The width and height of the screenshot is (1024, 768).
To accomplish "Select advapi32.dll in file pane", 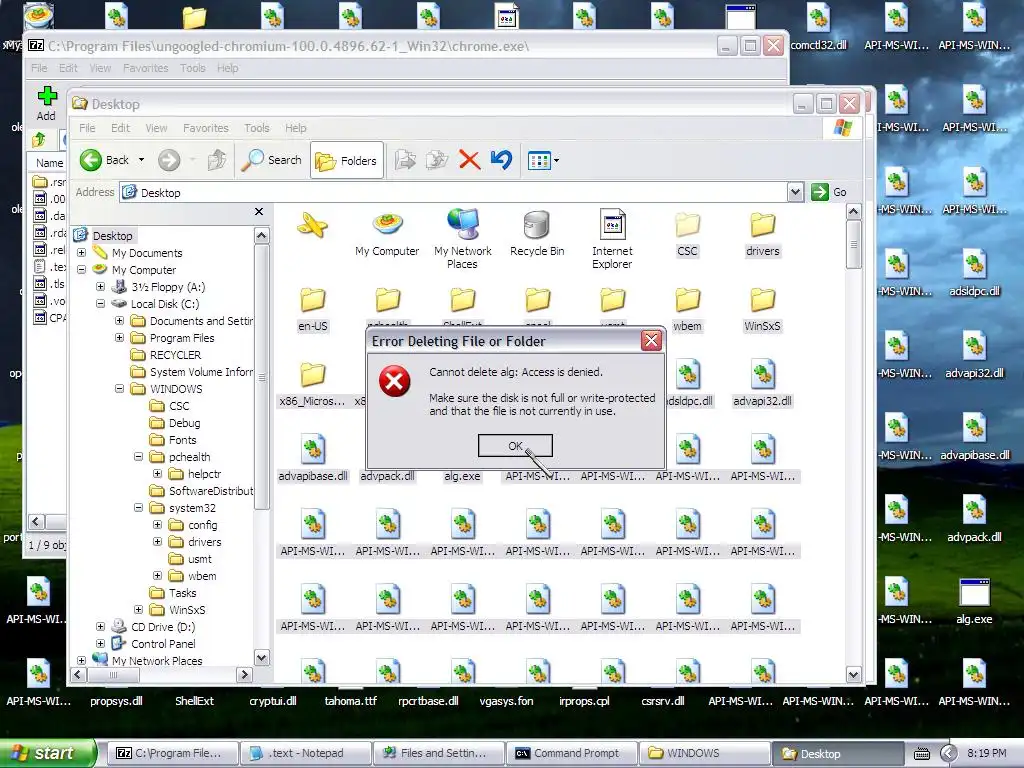I will [762, 383].
